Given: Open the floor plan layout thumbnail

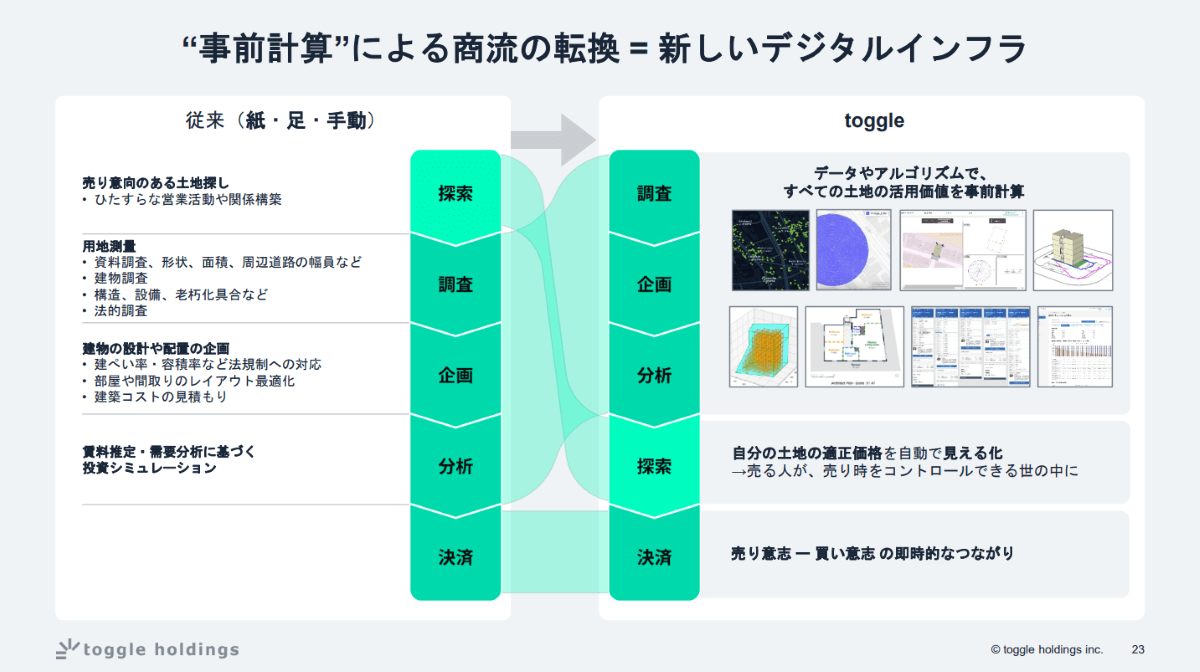Looking at the screenshot, I should coord(855,346).
